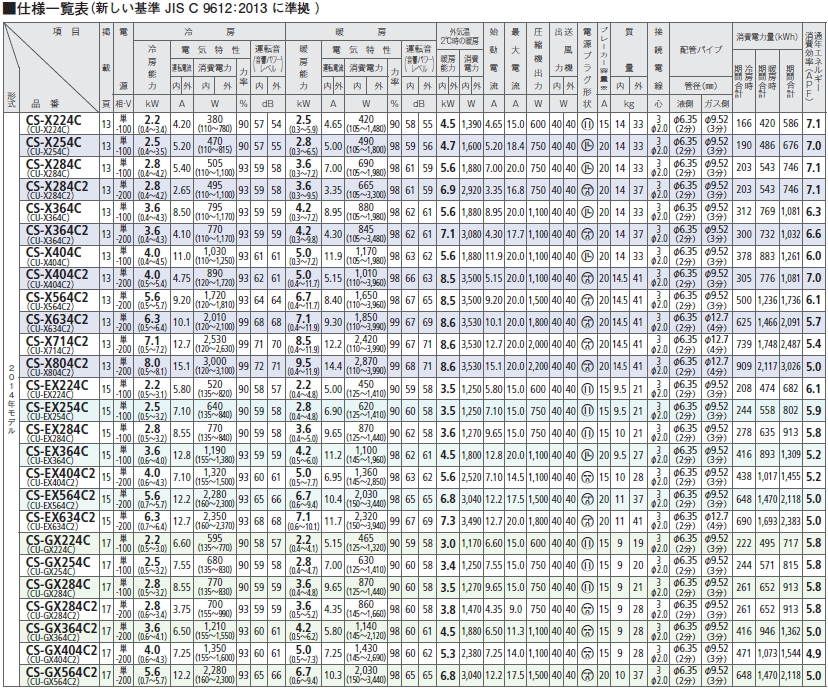Click the outdoor unit name (CU-X714C2)
The image size is (828, 688).
pos(51,351)
